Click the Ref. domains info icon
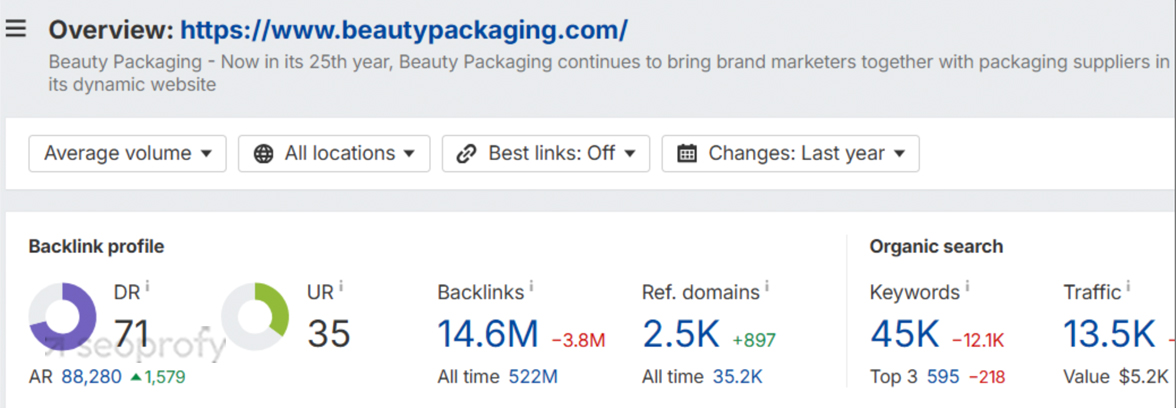The image size is (1176, 408). [x=767, y=286]
